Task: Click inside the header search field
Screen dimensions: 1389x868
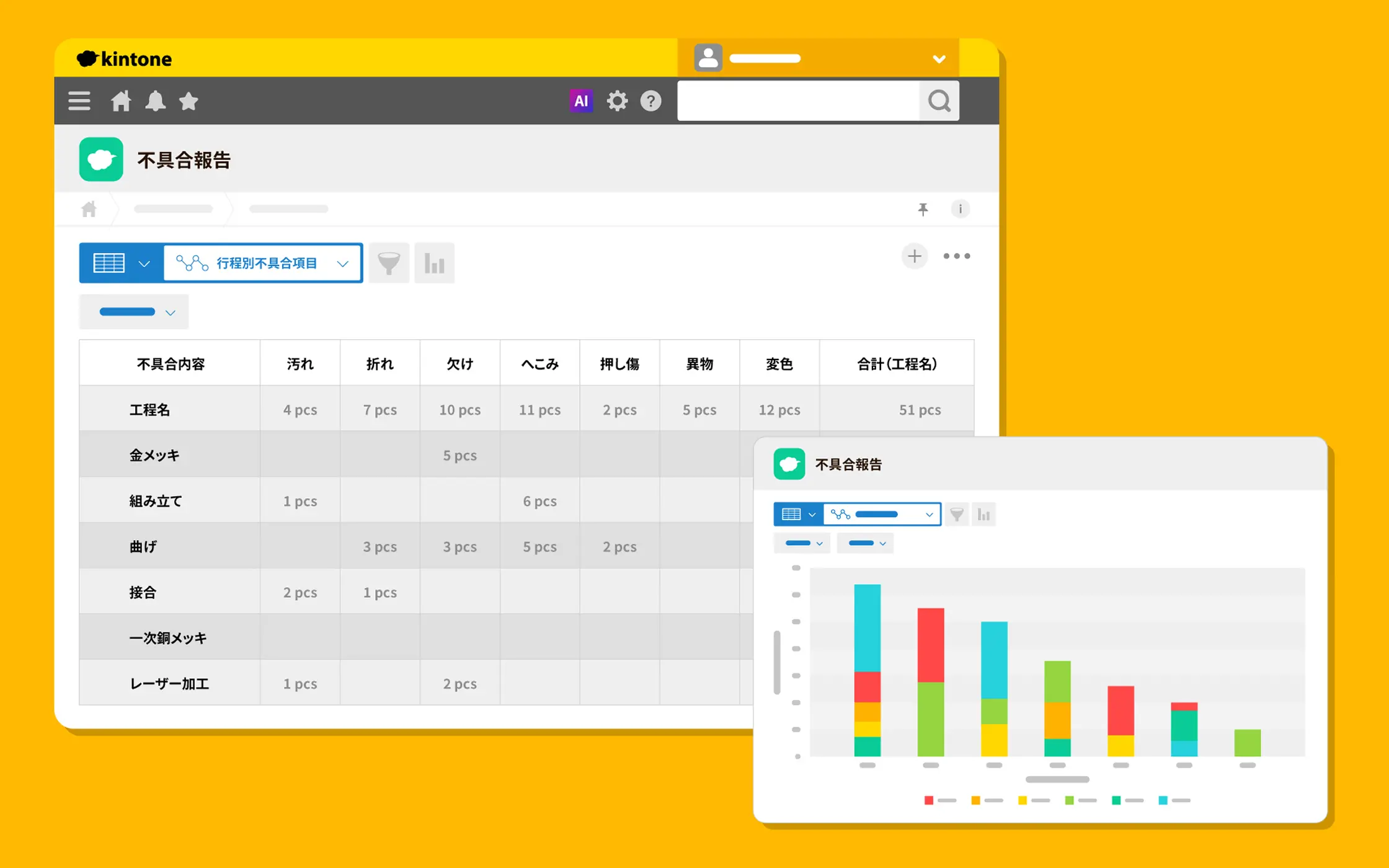Action: [797, 100]
